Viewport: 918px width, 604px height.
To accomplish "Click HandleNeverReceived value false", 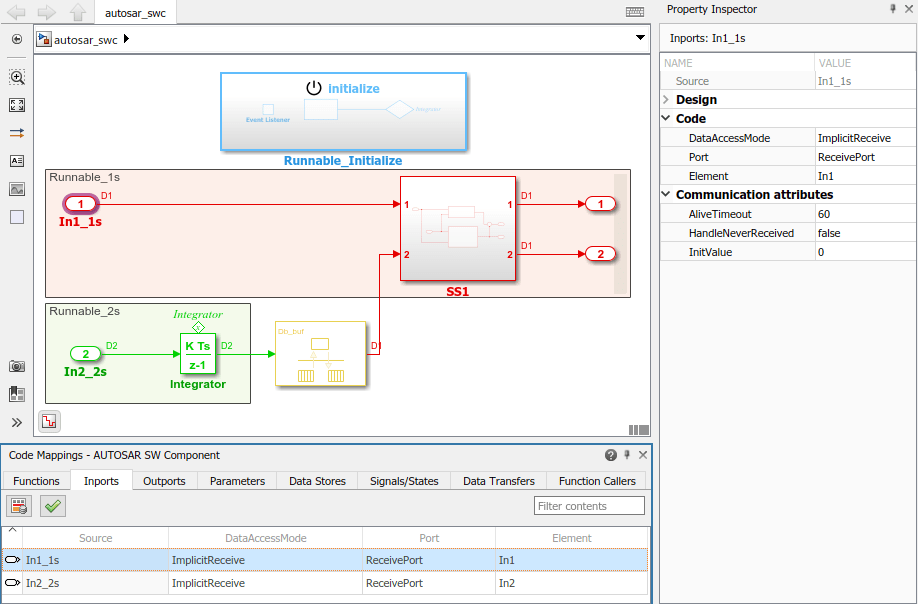I will (865, 233).
